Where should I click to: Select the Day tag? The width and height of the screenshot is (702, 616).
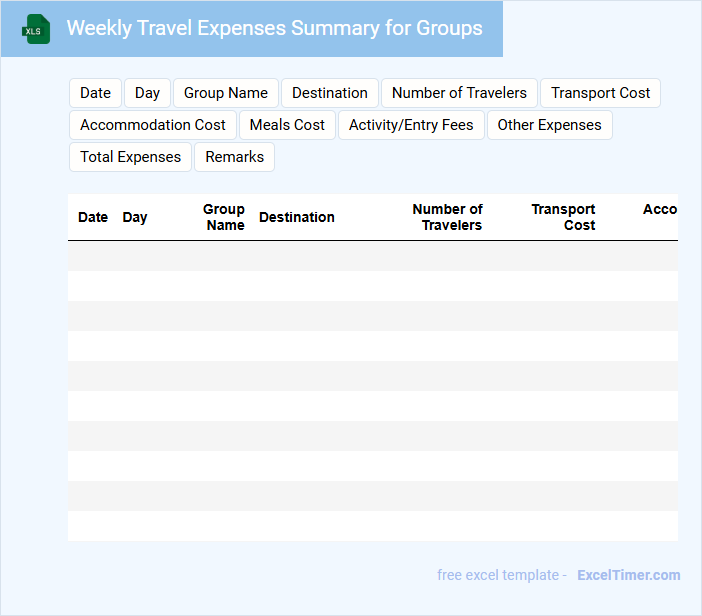[x=147, y=93]
